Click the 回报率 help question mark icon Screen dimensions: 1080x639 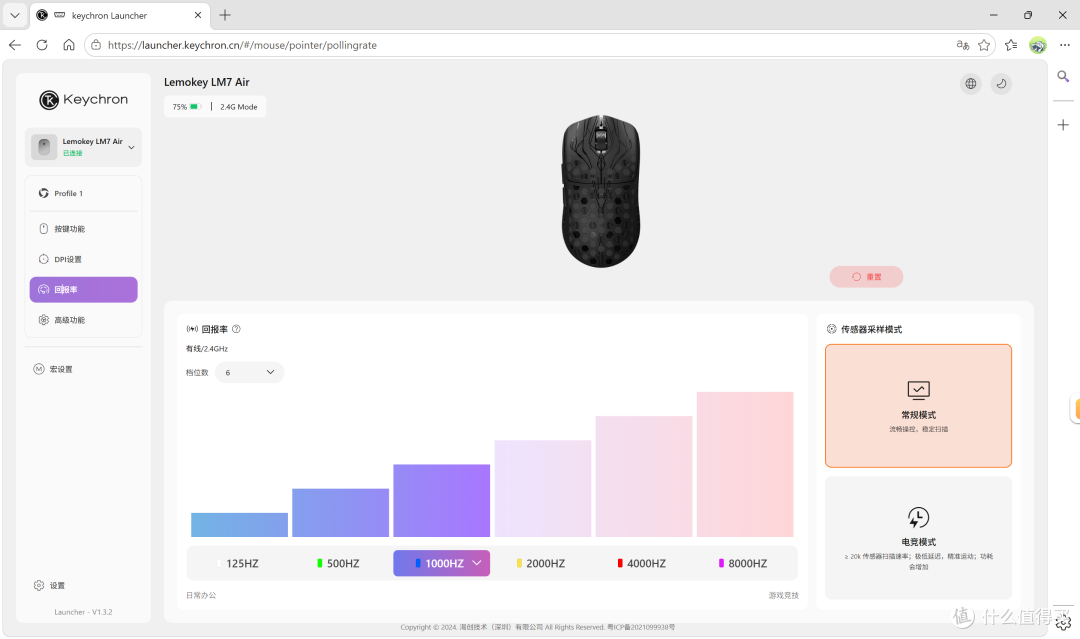(236, 329)
